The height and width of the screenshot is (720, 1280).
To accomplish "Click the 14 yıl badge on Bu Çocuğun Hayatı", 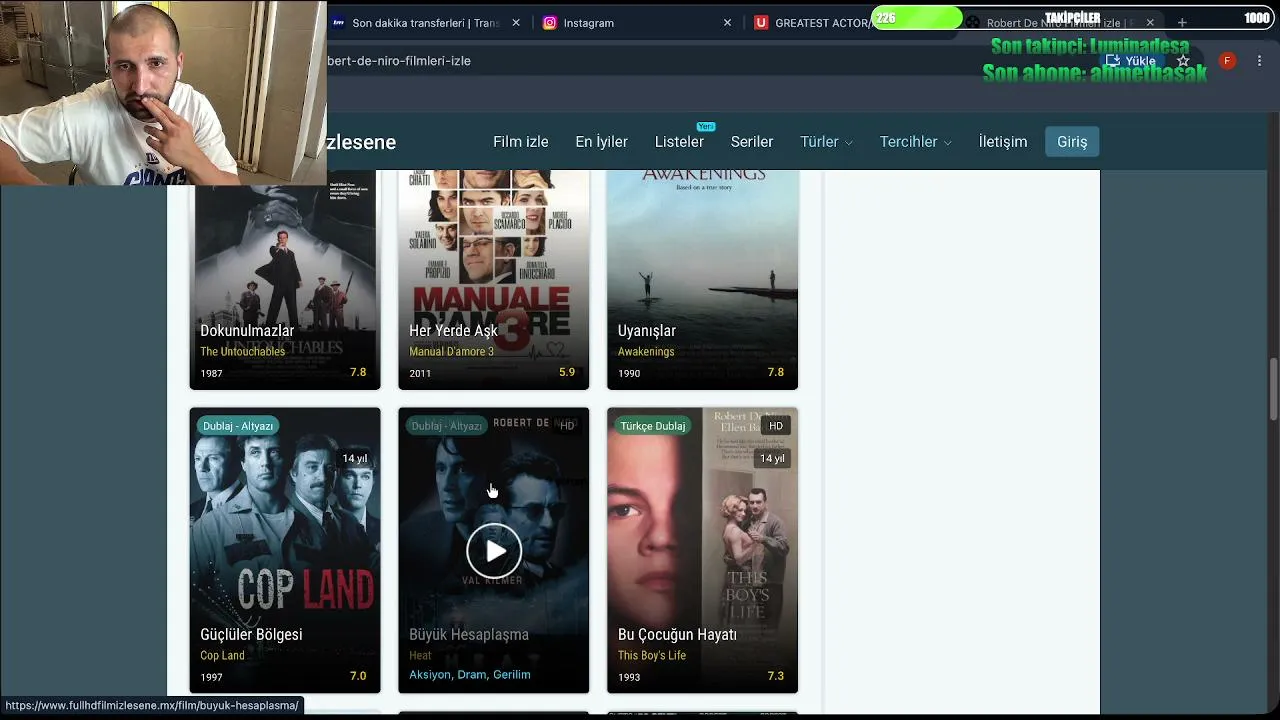I will point(772,458).
